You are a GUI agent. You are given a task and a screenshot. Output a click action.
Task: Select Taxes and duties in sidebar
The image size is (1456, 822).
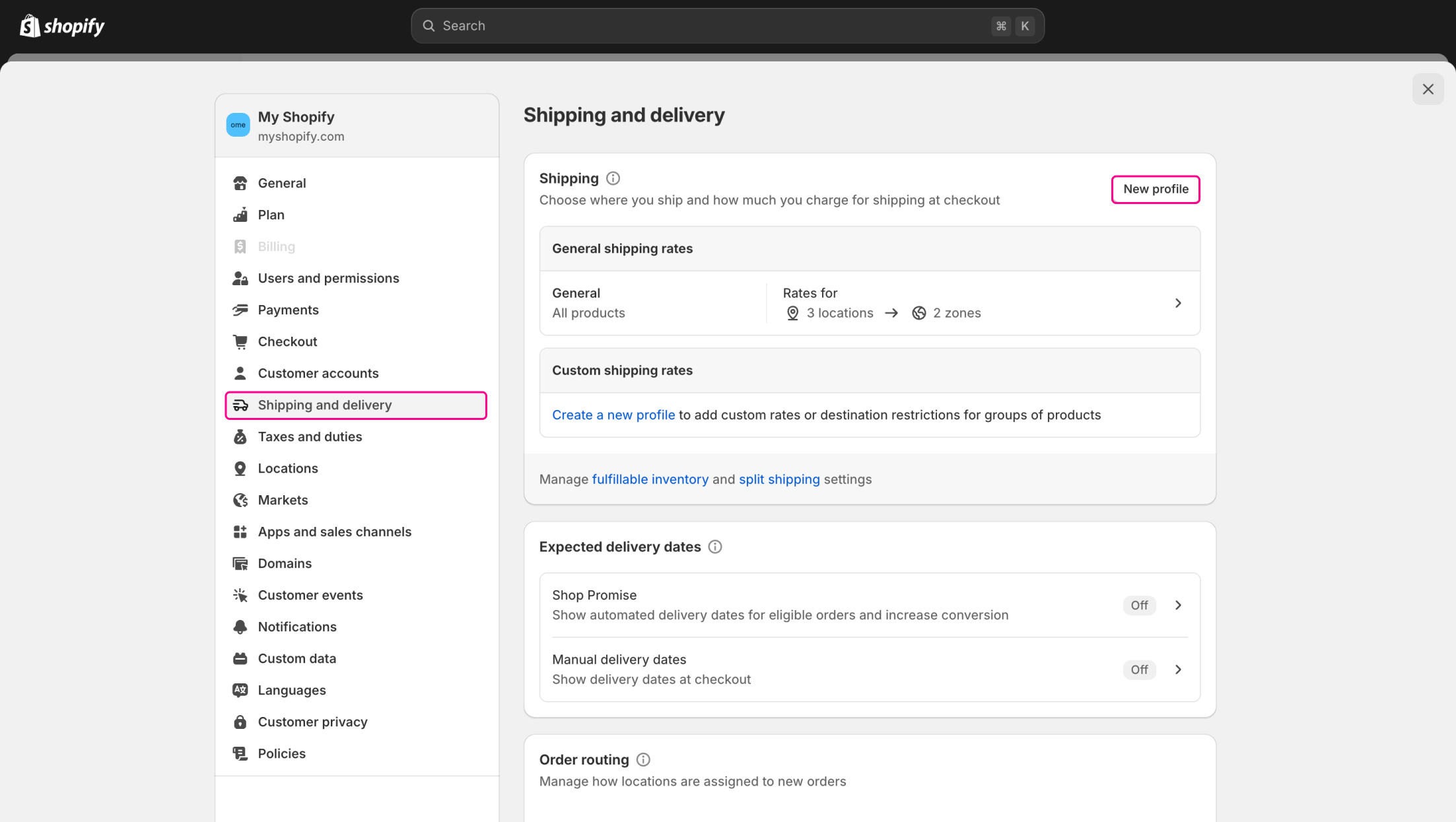click(x=356, y=436)
